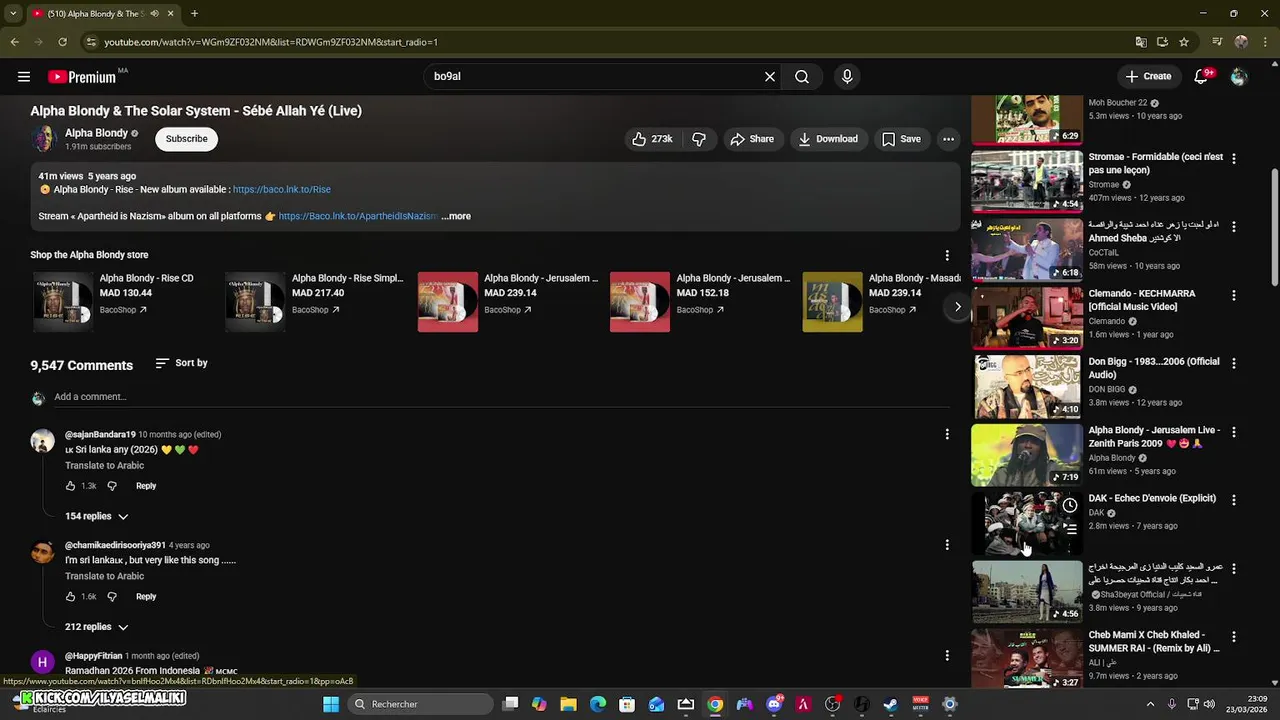Open File Explorer from taskbar
1280x720 pixels.
(x=568, y=704)
